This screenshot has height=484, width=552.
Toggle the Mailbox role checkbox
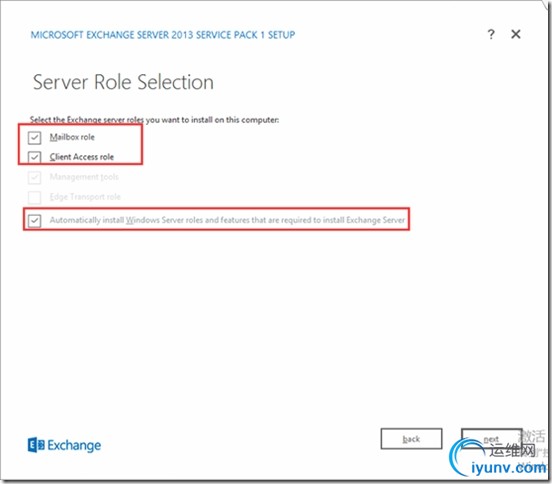34,137
